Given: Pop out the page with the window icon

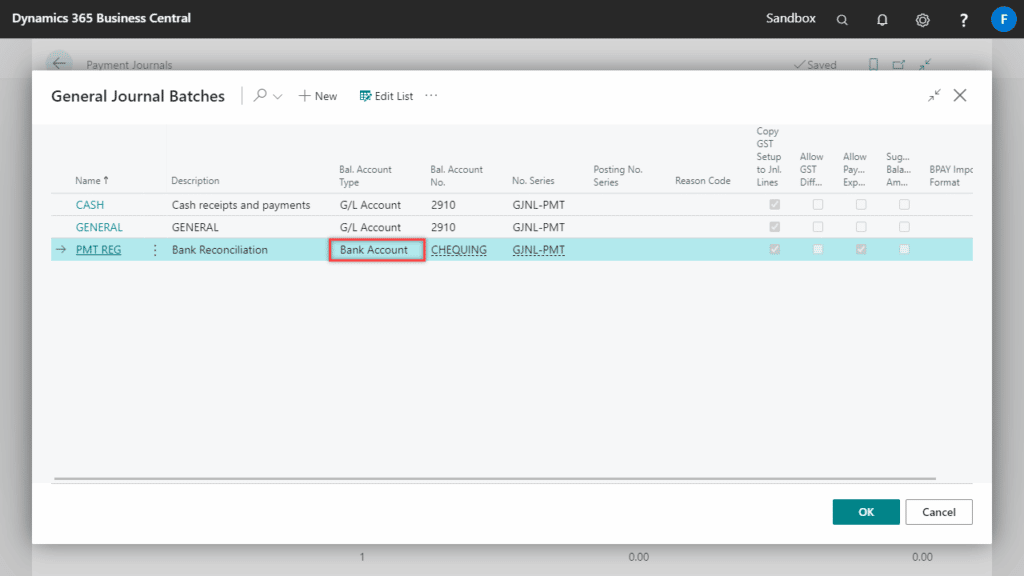Looking at the screenshot, I should click(x=898, y=64).
